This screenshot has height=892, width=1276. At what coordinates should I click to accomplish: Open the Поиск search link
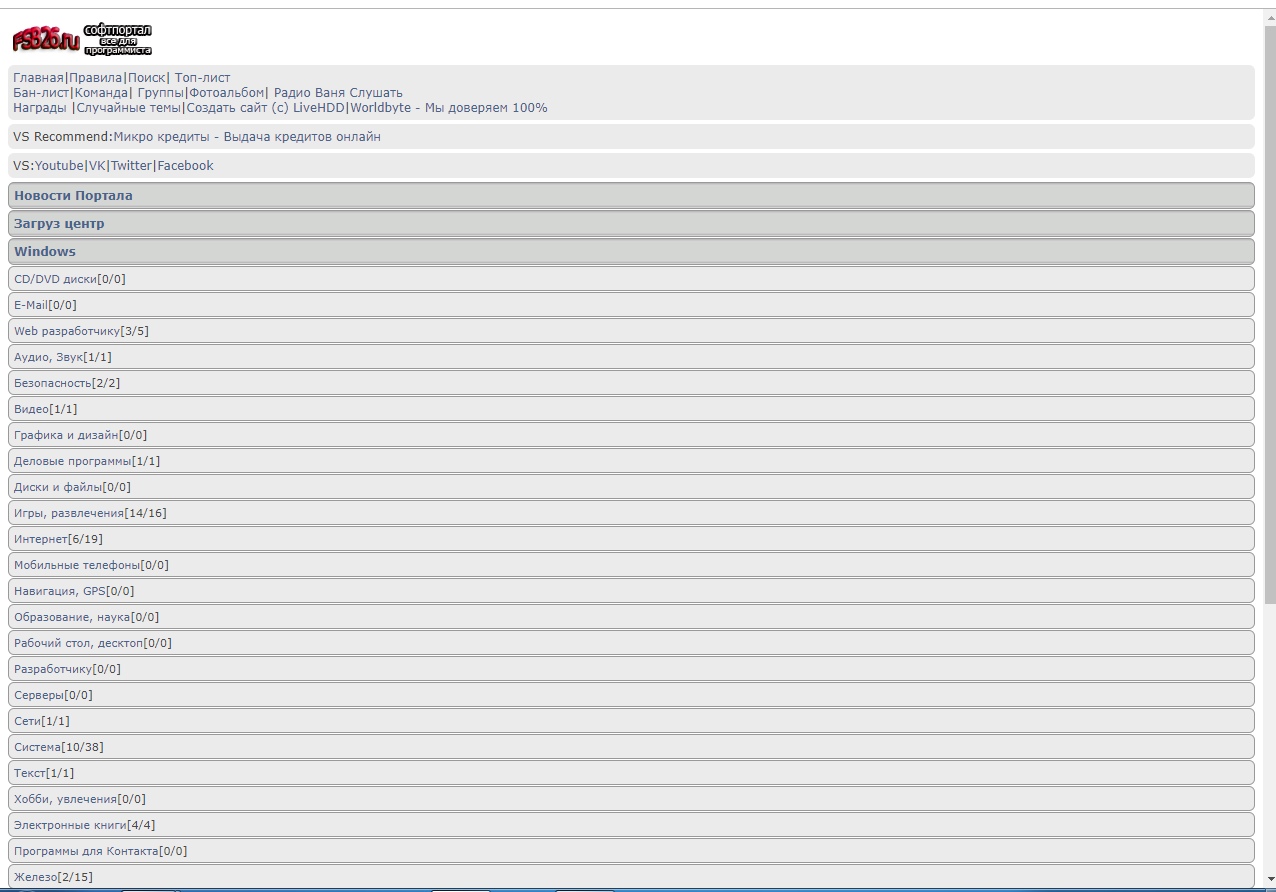(146, 78)
